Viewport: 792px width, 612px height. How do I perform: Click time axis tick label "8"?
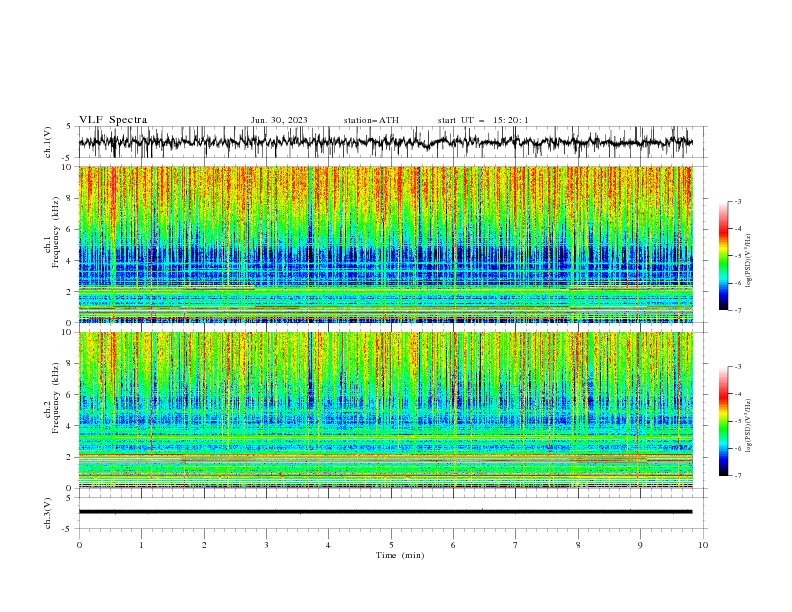click(x=578, y=545)
